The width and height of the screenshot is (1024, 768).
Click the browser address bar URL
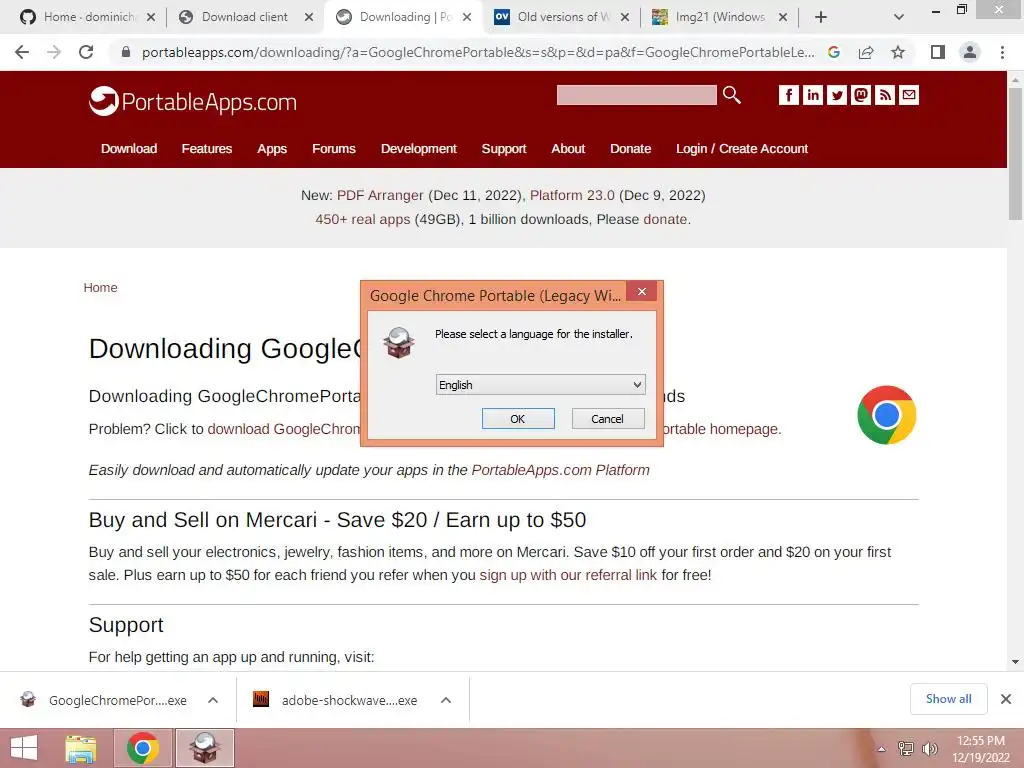(478, 52)
